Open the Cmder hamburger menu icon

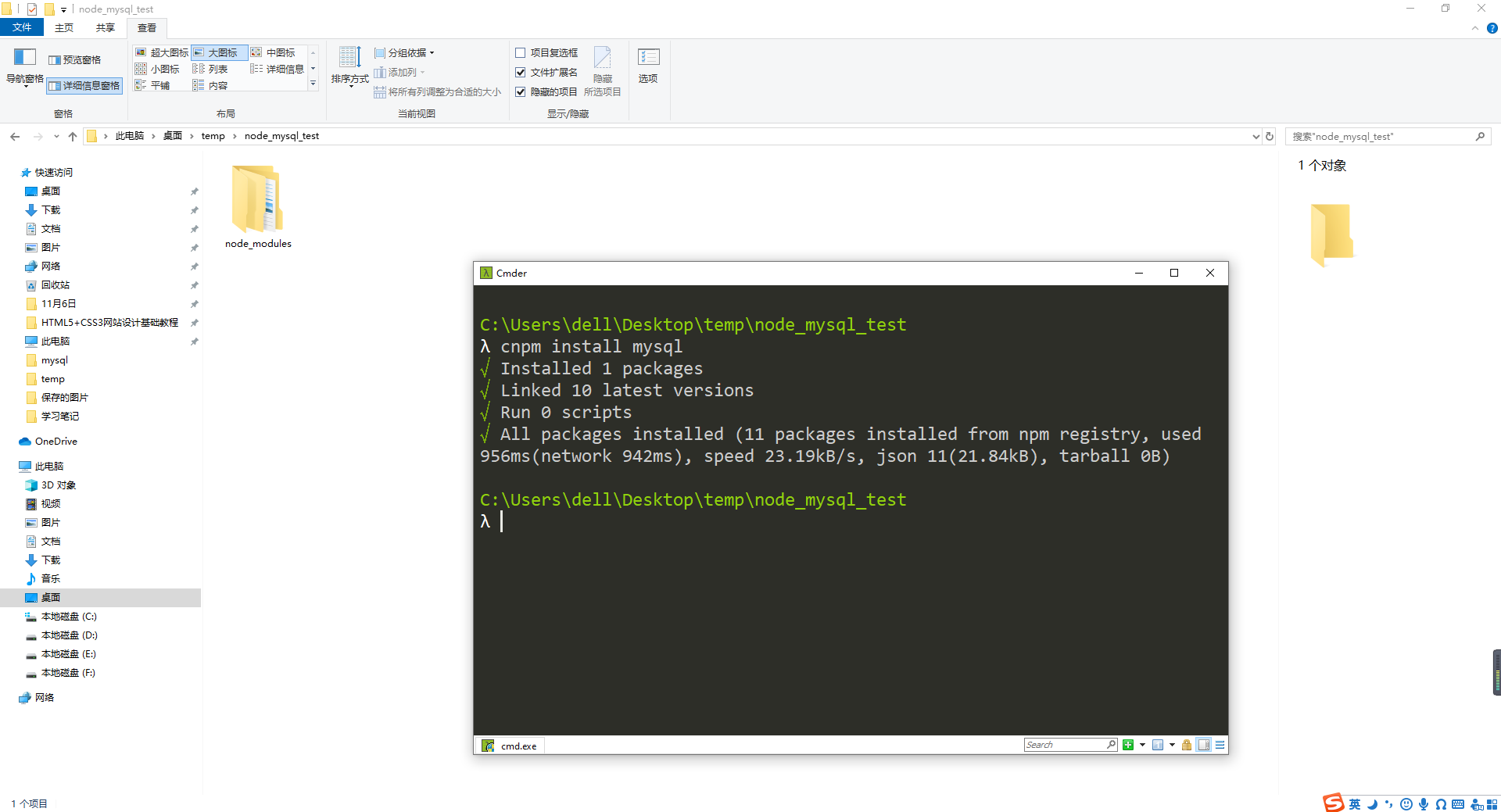[1219, 745]
